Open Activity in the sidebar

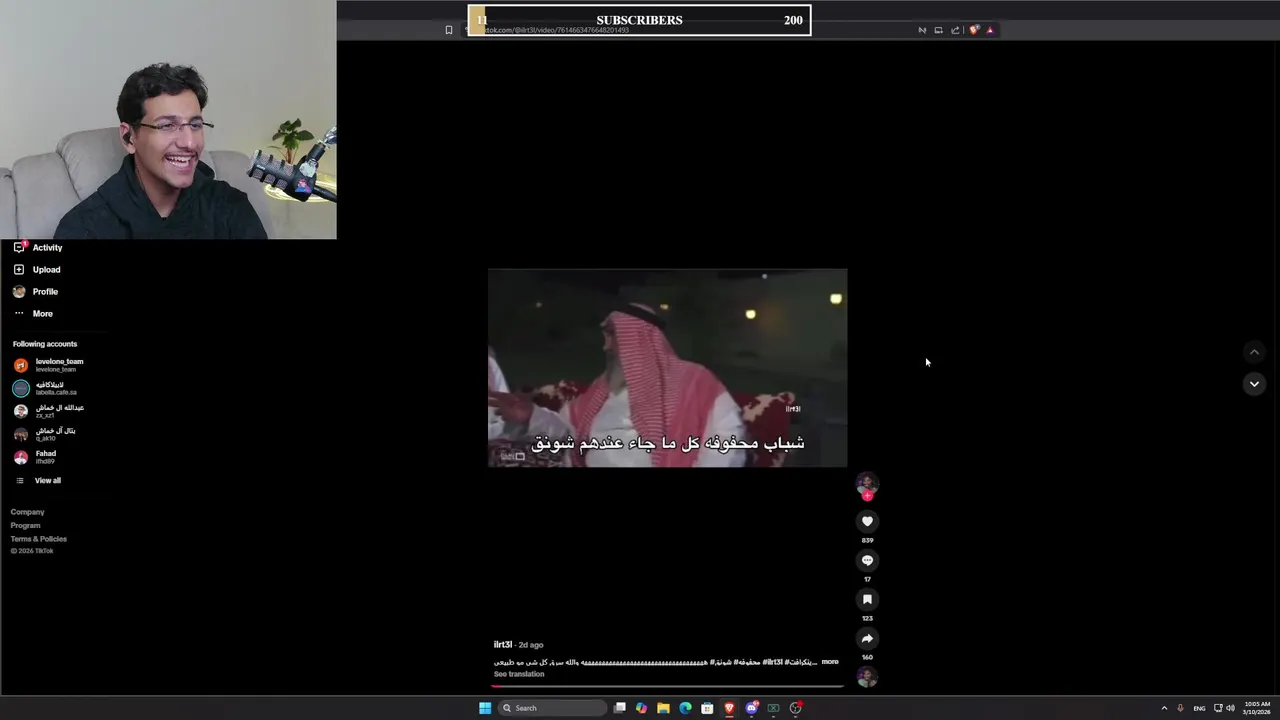point(47,247)
